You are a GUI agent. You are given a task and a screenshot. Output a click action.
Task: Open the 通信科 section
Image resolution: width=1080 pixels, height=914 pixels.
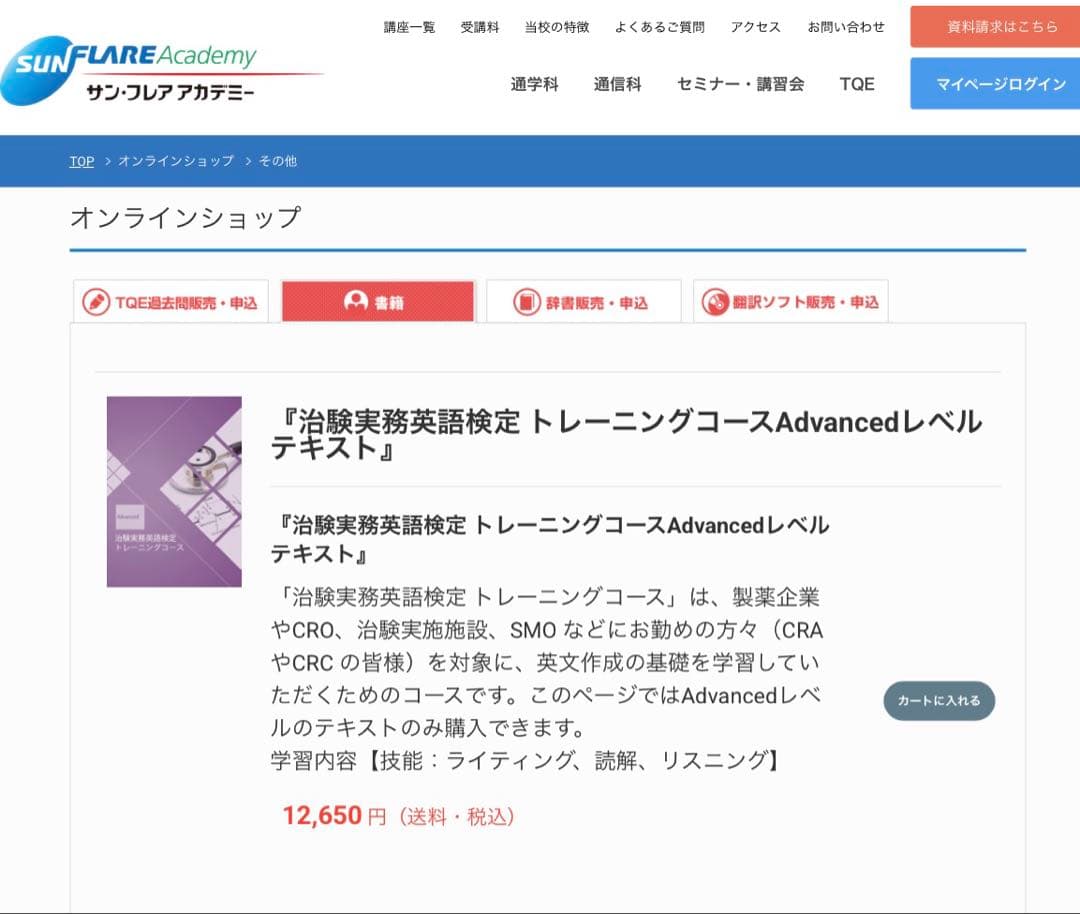pos(617,84)
